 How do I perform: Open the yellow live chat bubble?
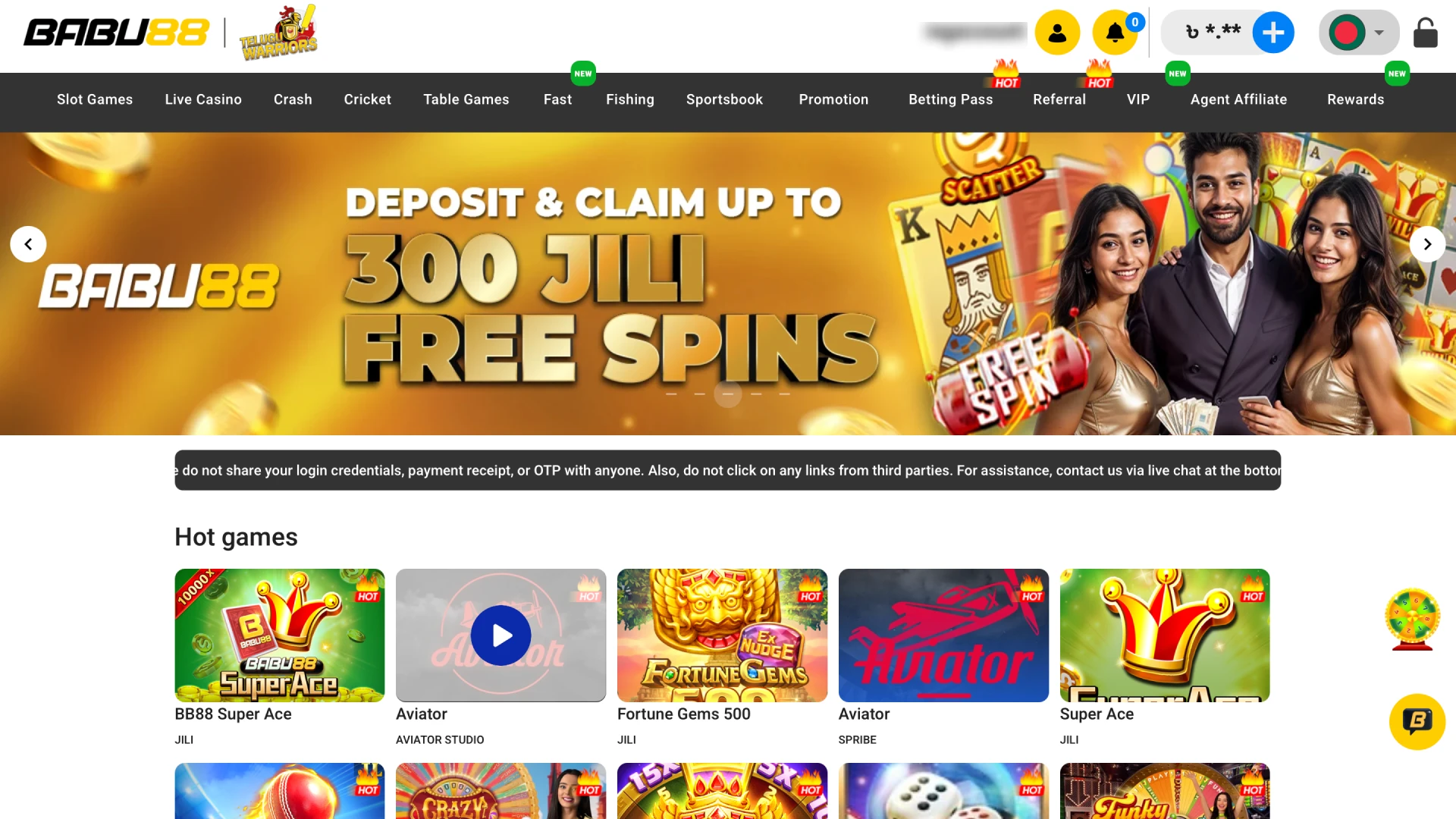point(1417,722)
